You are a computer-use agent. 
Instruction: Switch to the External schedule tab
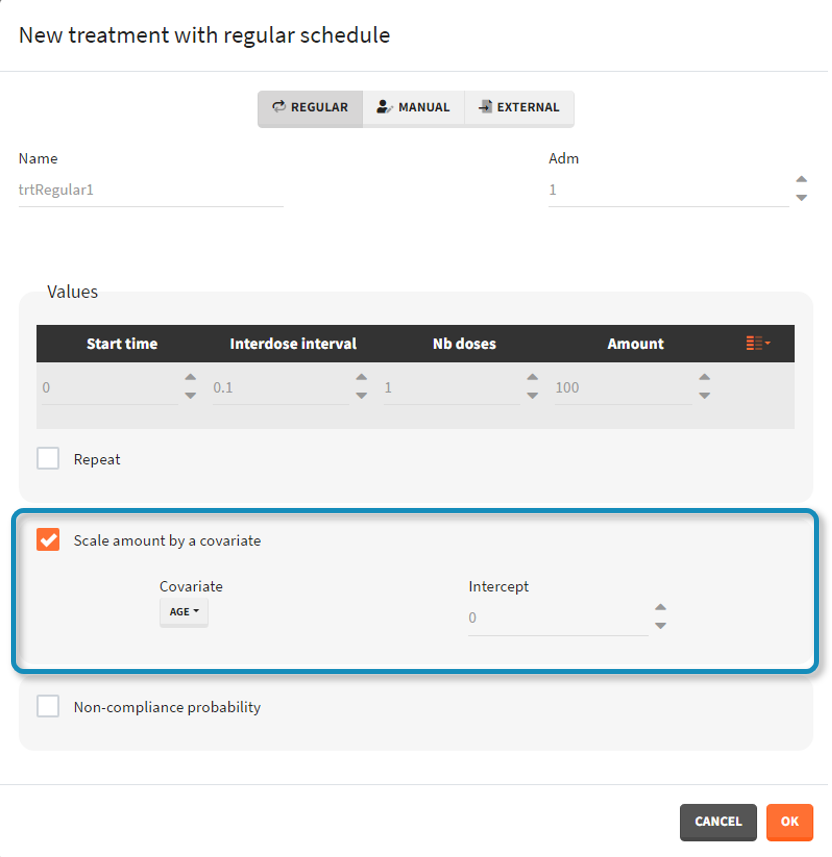(x=519, y=108)
